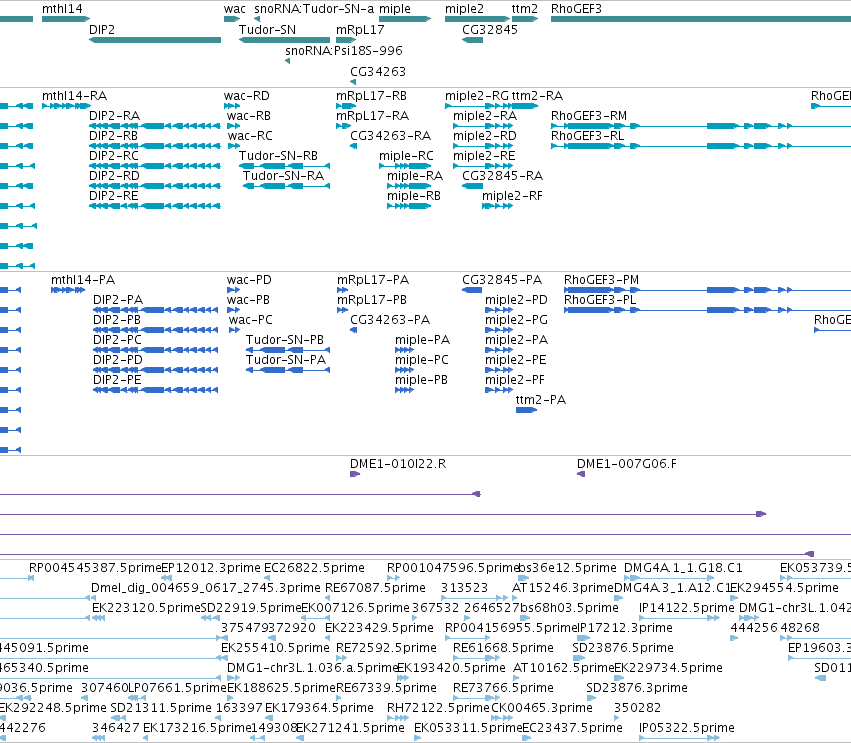Screen dimensions: 851x743
Task: Click transcript mthl14-RA
Action: tap(66, 106)
